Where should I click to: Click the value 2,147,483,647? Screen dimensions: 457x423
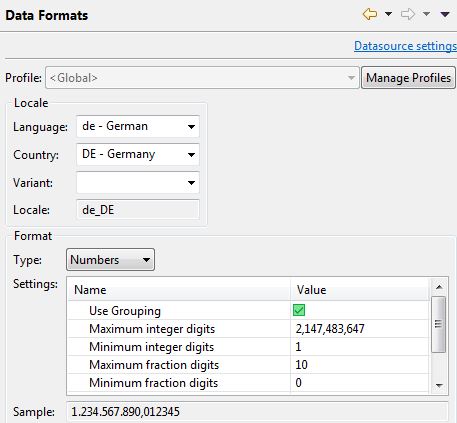(x=330, y=329)
